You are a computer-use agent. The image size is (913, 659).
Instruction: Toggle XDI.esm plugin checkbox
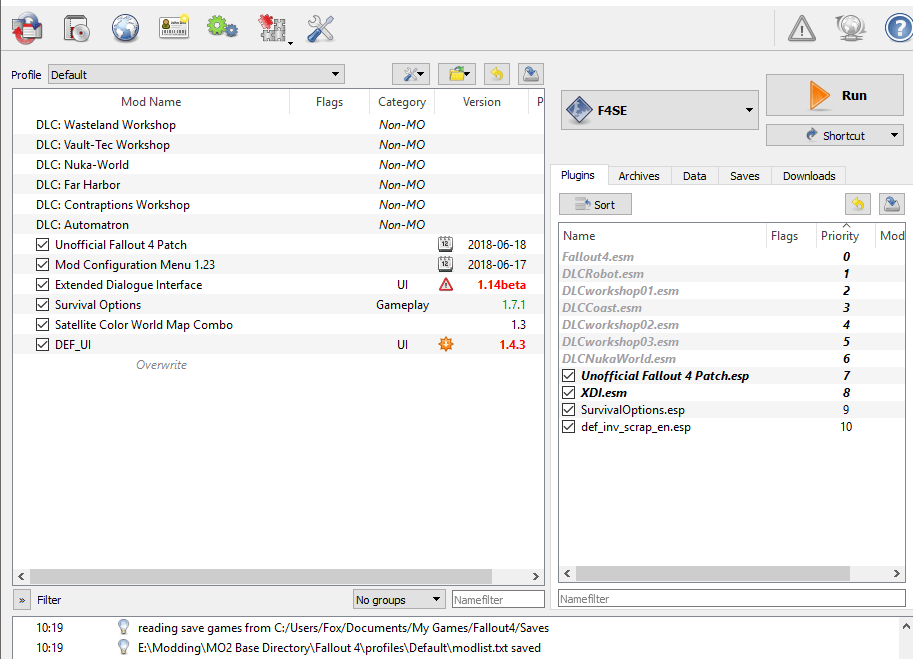[569, 392]
